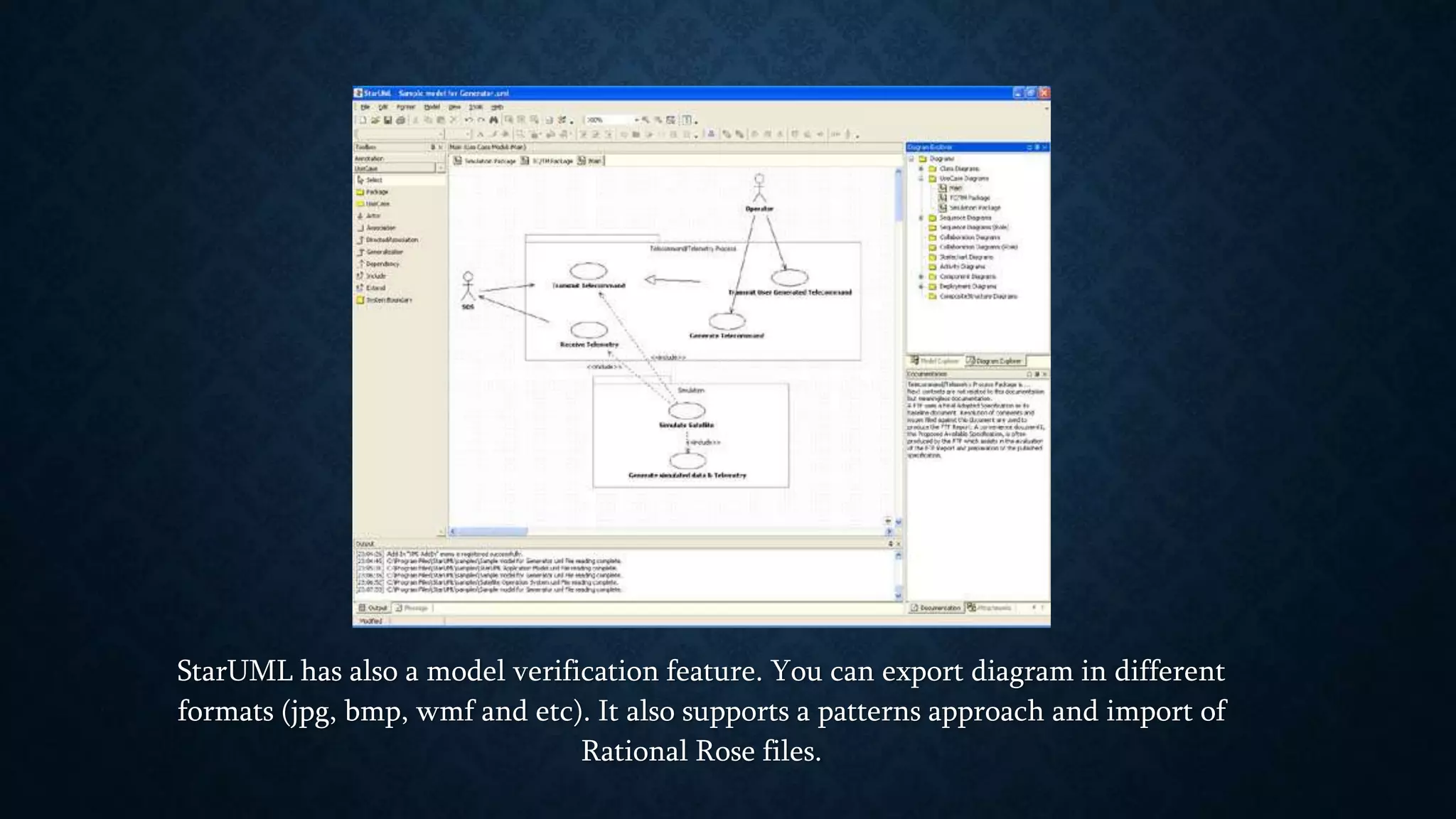Select Simulate Satellite use case ellipse
The height and width of the screenshot is (819, 1456).
pos(687,410)
